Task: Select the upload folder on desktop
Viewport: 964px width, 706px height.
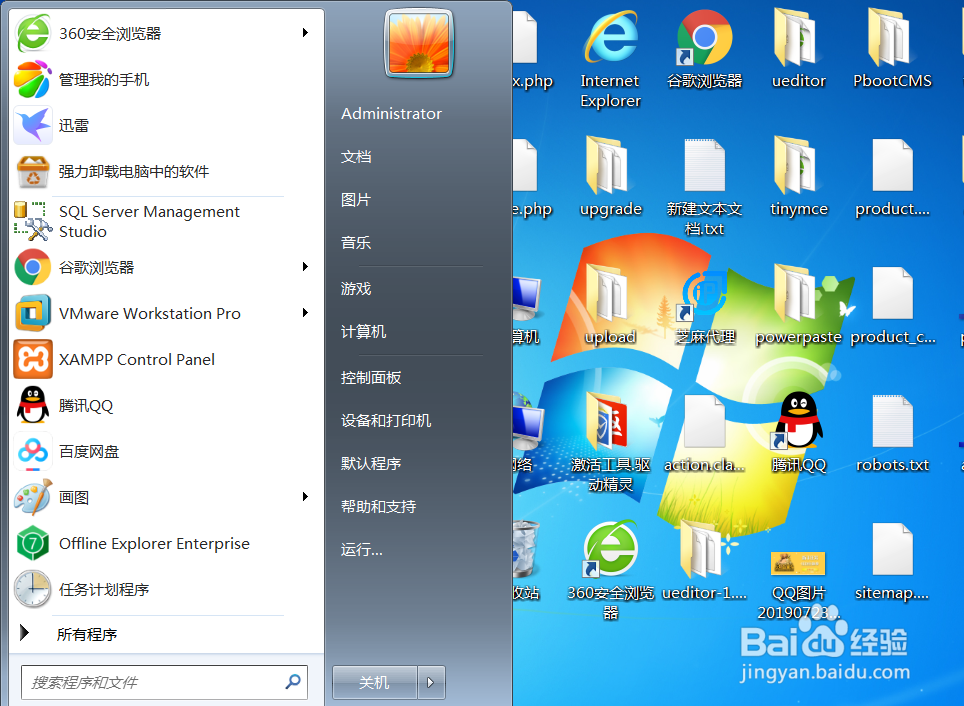Action: pyautogui.click(x=610, y=305)
